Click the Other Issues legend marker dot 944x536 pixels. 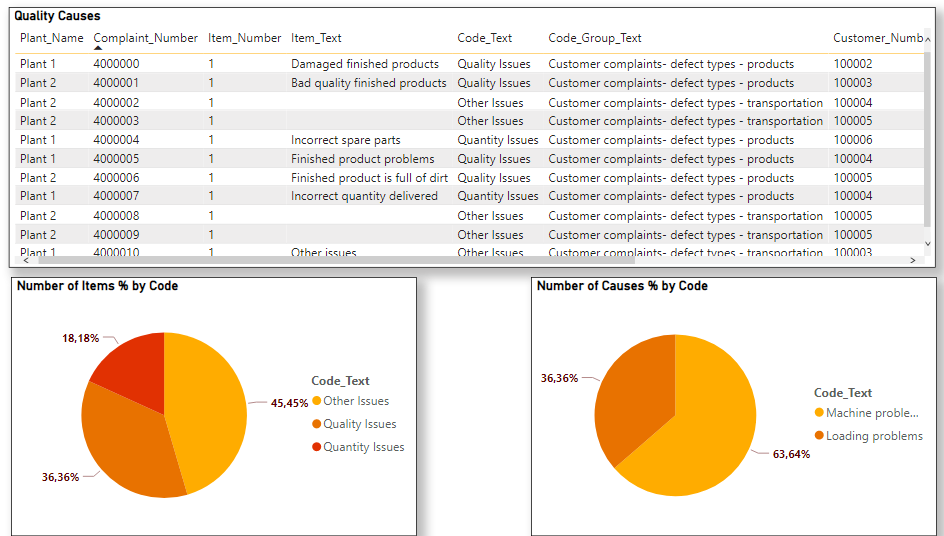click(317, 401)
